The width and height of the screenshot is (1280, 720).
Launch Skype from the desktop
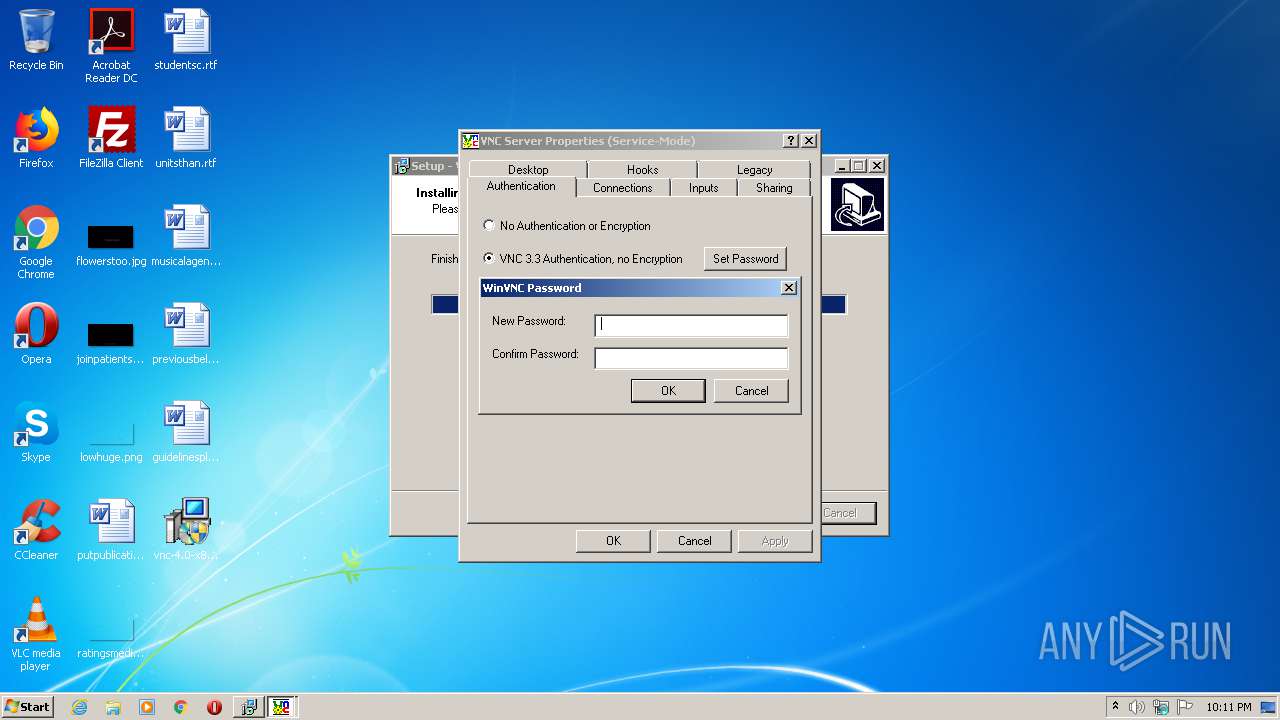(x=36, y=432)
